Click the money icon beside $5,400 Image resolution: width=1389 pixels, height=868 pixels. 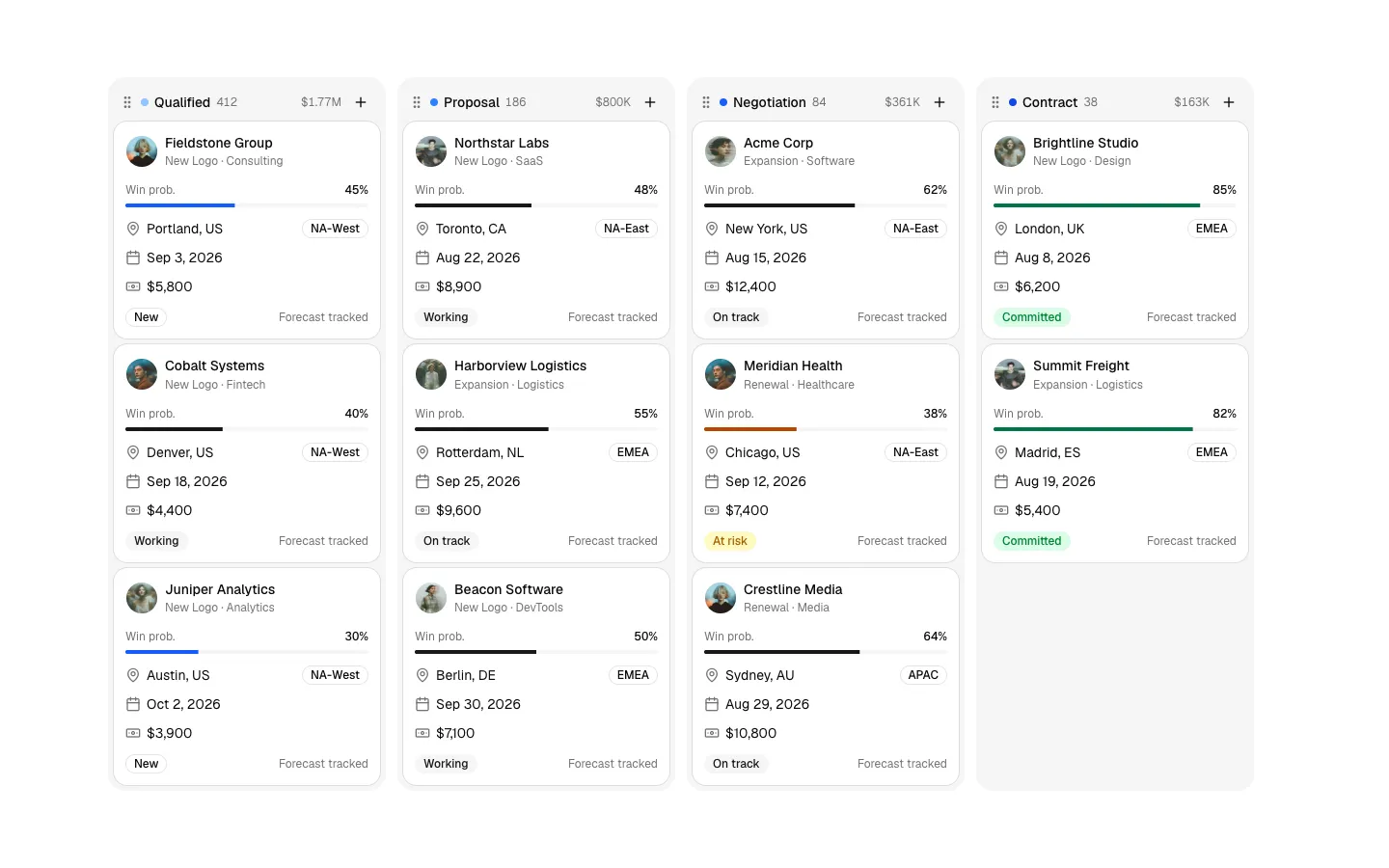pos(1001,510)
